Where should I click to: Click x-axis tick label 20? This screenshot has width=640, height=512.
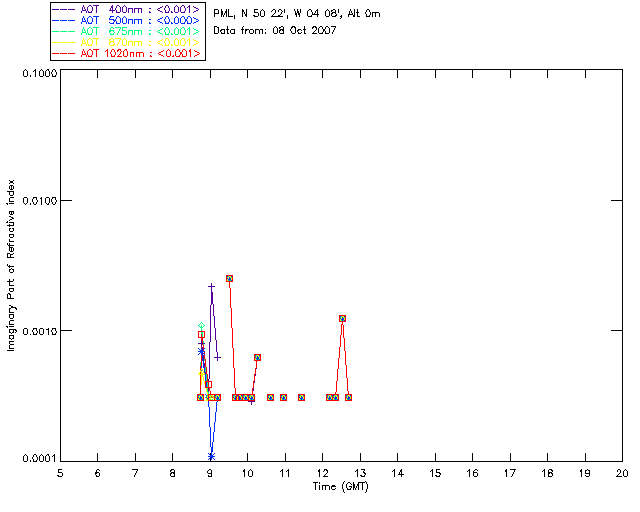(622, 473)
